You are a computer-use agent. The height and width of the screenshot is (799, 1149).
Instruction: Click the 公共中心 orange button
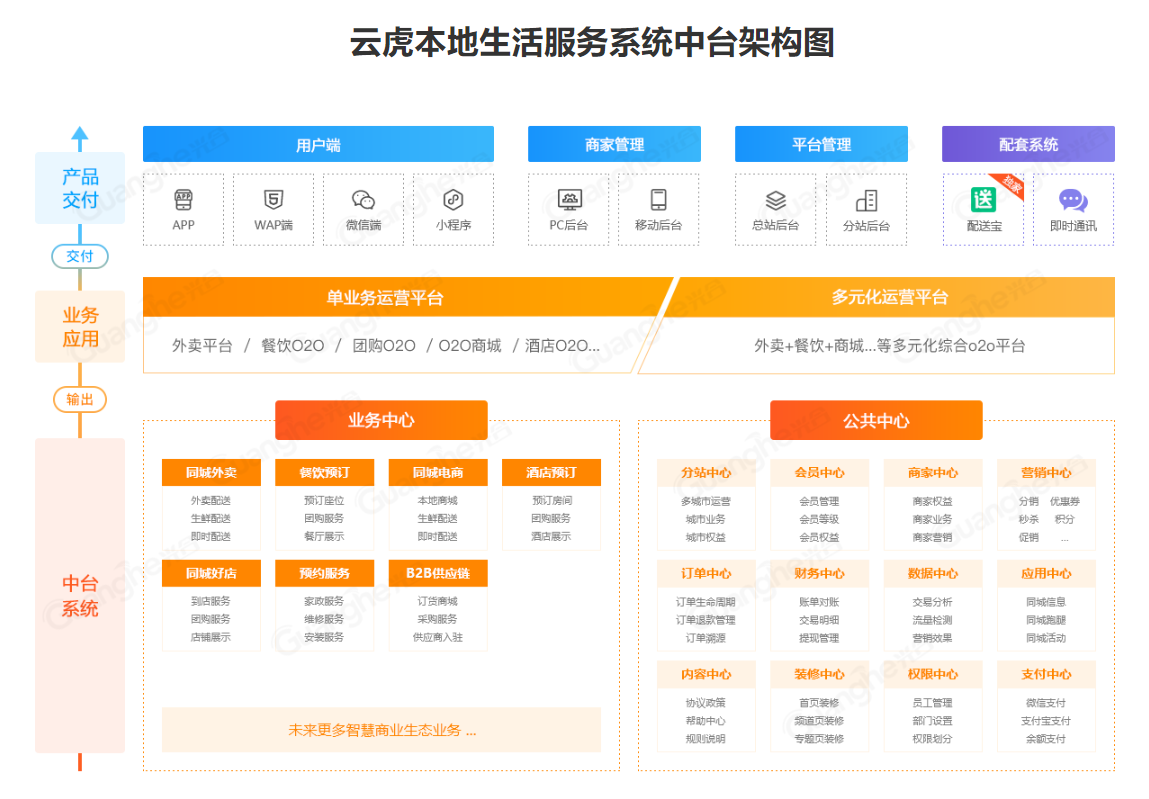[876, 420]
